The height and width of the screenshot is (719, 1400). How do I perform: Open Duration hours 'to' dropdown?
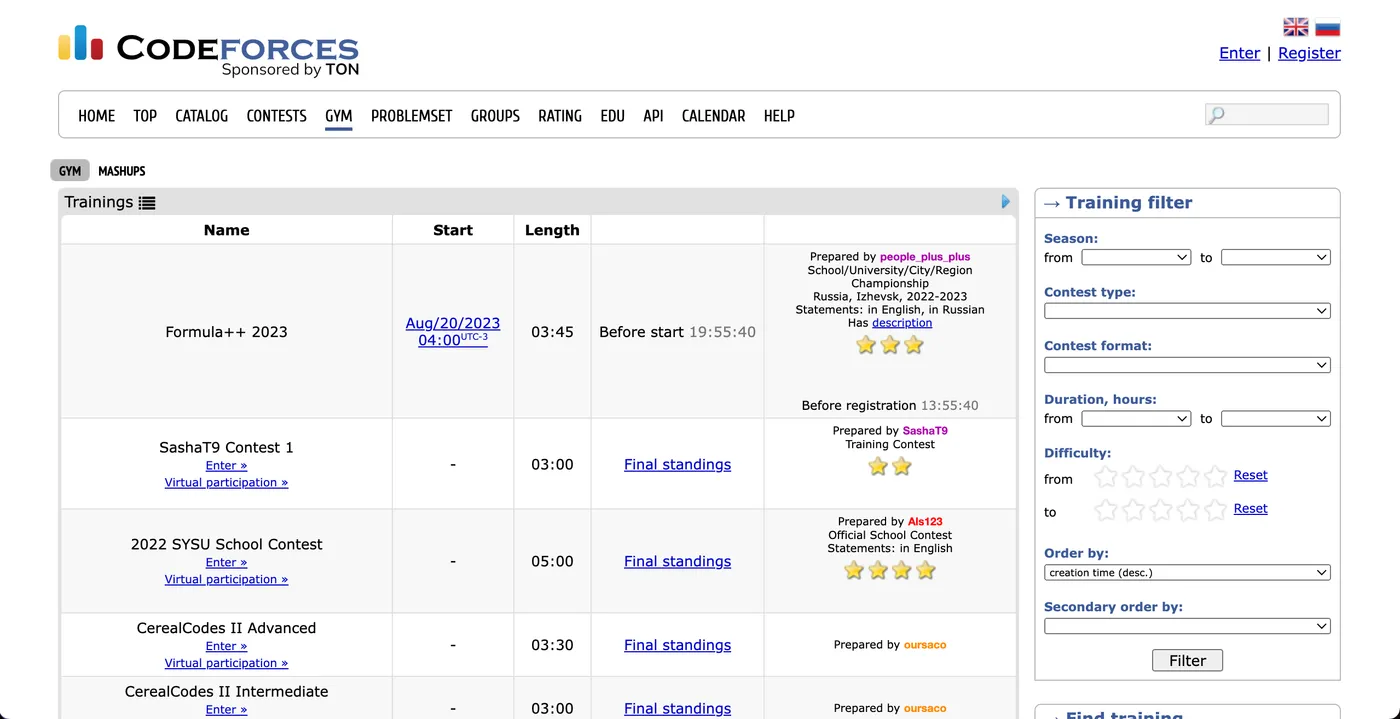click(1276, 419)
